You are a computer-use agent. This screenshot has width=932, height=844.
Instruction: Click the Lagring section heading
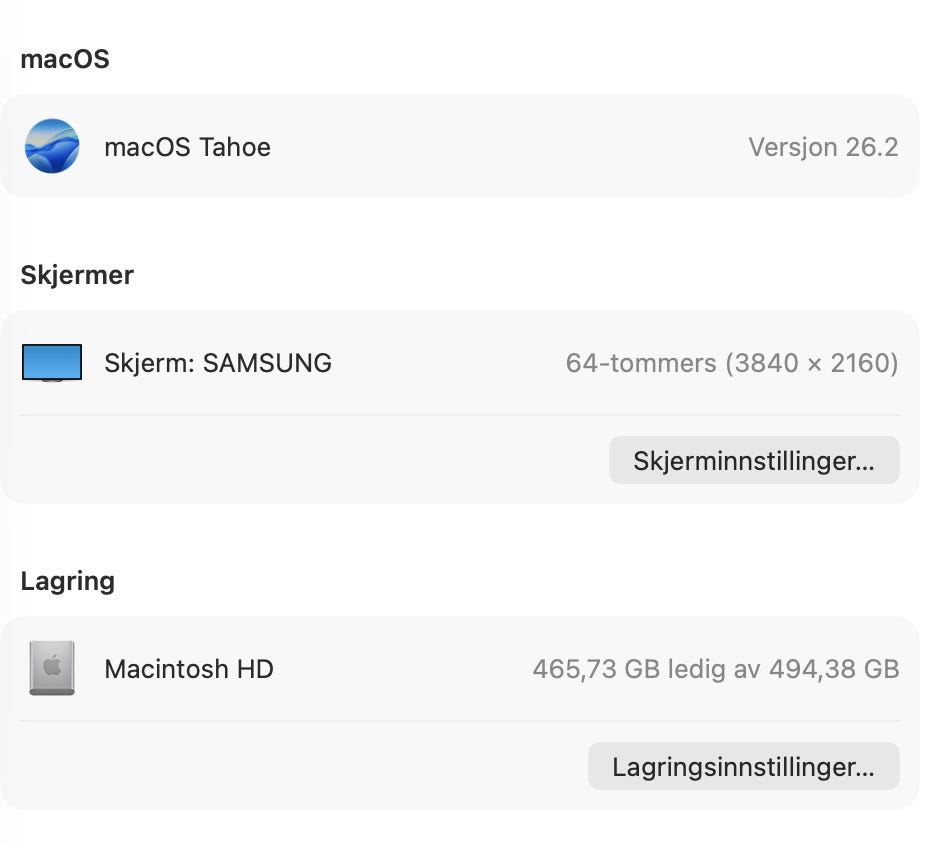(68, 581)
